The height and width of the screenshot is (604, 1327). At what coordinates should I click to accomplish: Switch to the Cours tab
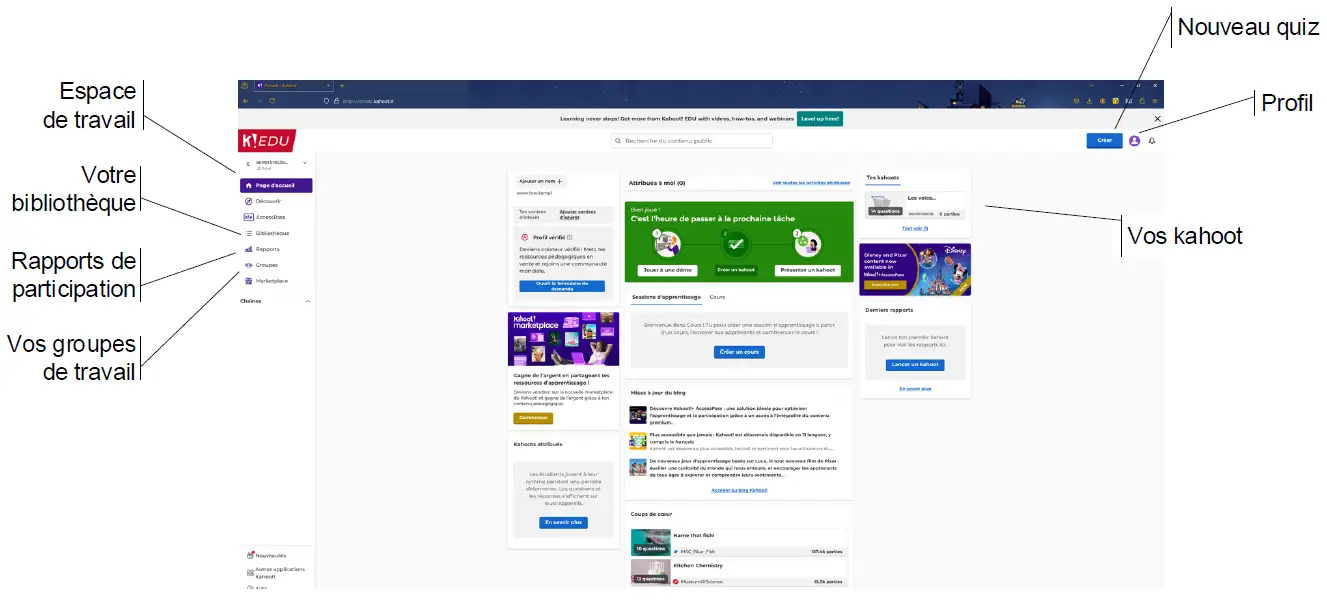point(717,297)
